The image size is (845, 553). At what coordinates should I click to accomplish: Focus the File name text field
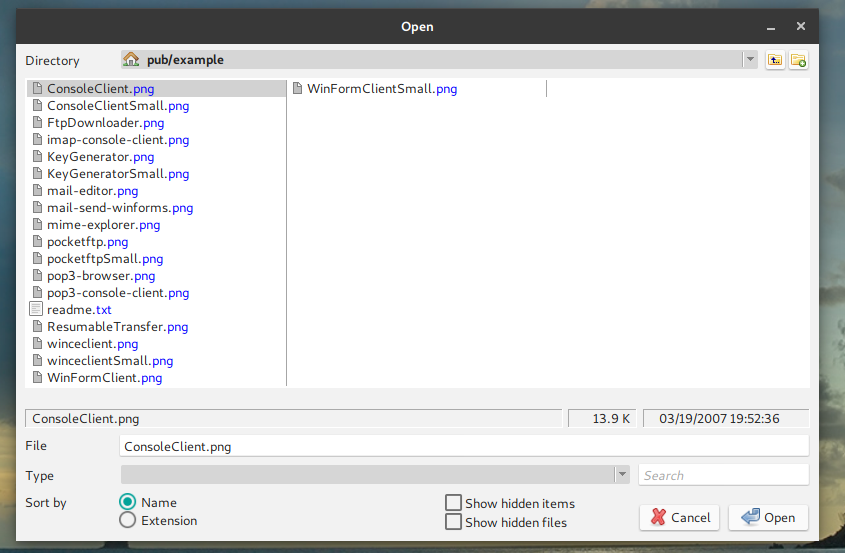point(463,447)
